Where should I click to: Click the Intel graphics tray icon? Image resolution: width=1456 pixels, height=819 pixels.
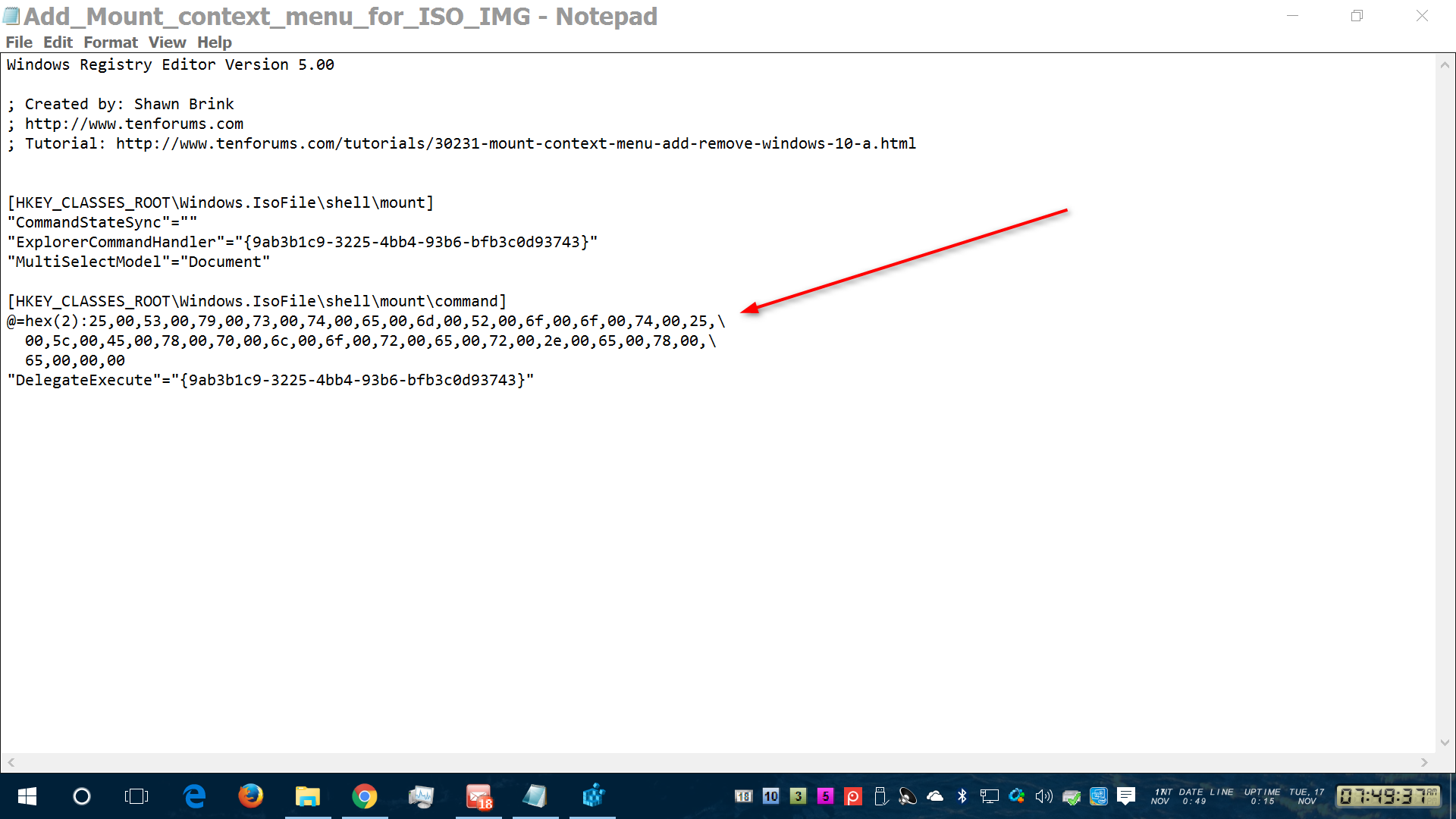1099,796
